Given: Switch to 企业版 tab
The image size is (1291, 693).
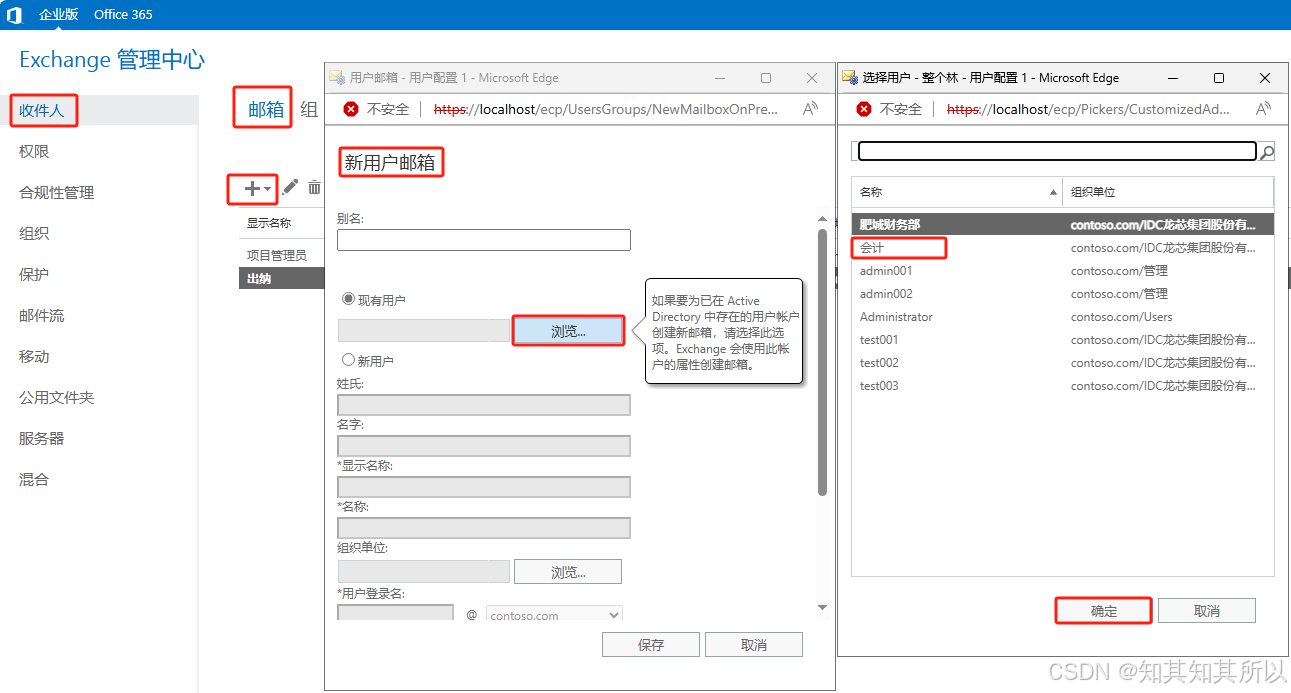Looking at the screenshot, I should 58,14.
